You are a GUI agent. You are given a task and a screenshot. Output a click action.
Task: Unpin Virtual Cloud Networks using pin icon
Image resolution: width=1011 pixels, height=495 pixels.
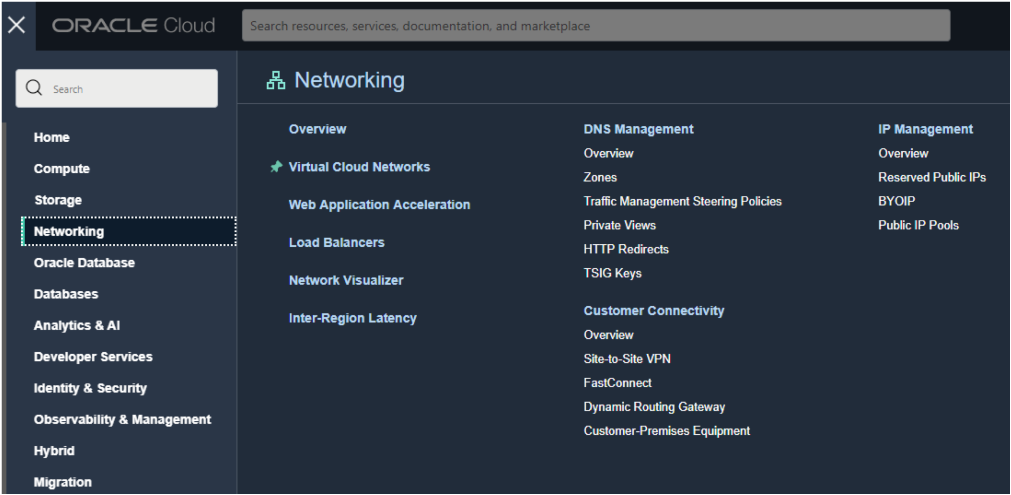[276, 167]
